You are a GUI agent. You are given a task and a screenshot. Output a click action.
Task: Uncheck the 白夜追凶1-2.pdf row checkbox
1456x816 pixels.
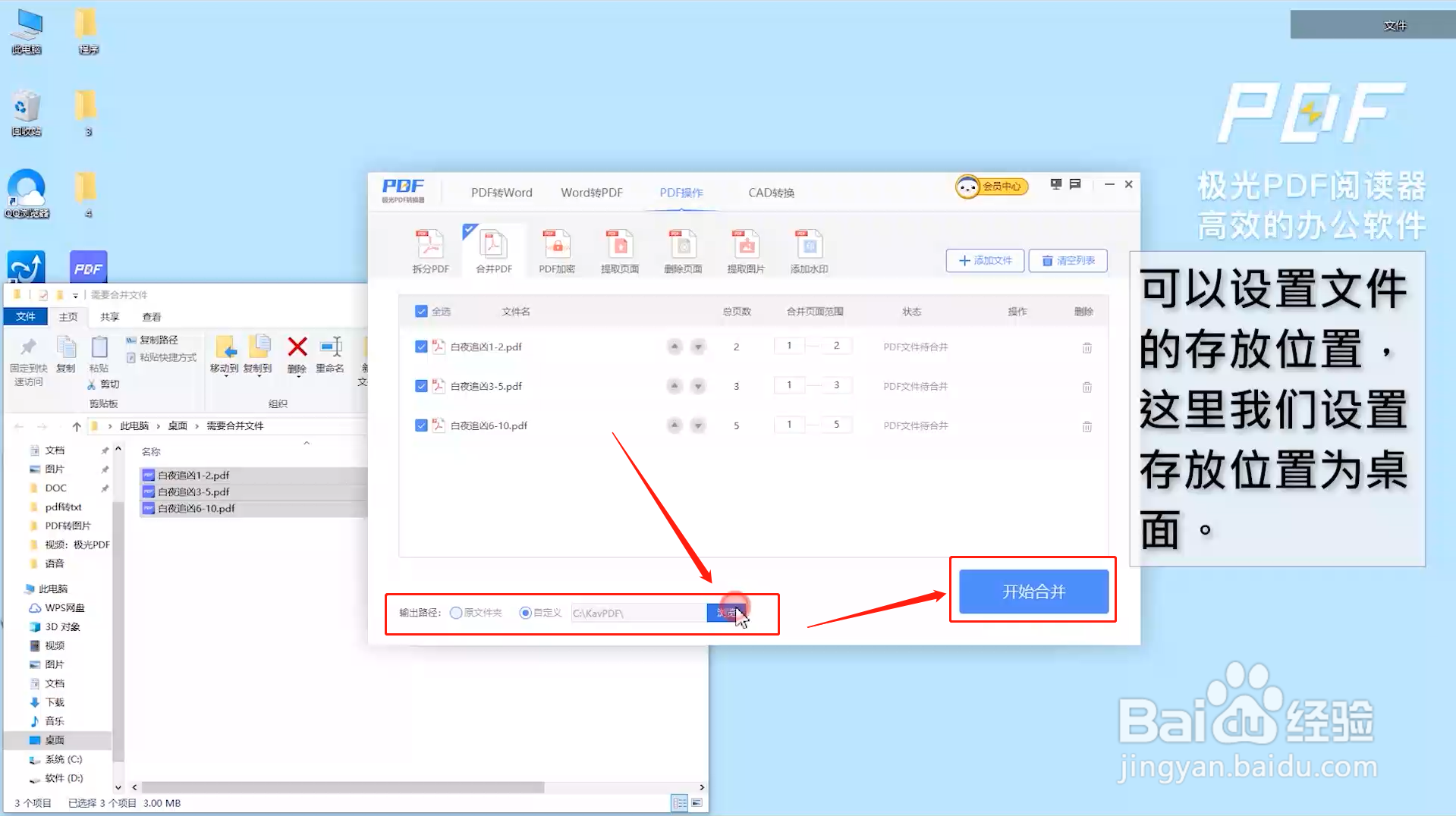pos(421,347)
